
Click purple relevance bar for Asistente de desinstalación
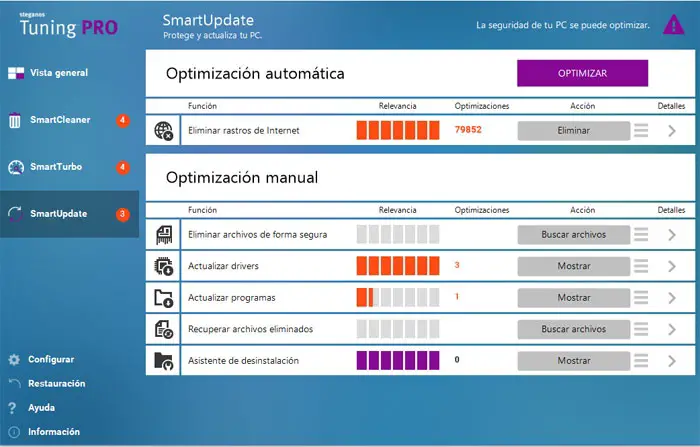[x=398, y=360]
